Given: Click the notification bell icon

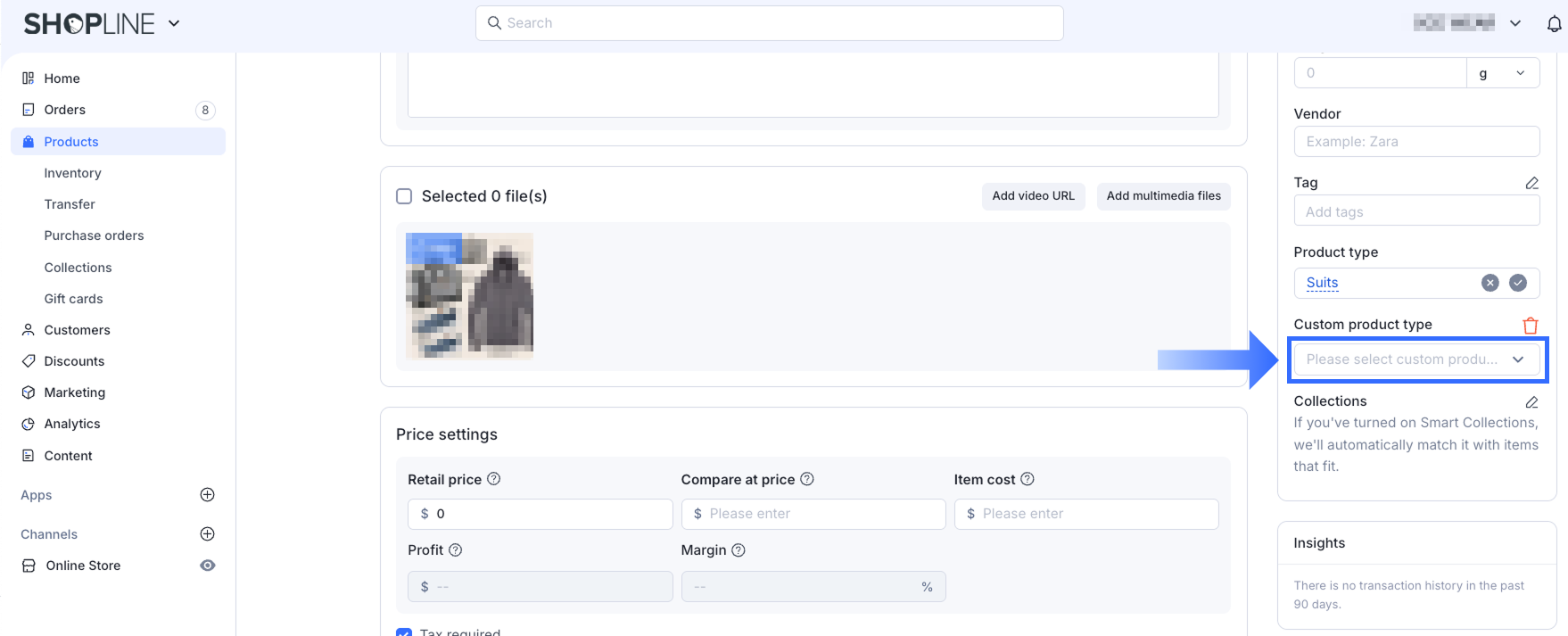Looking at the screenshot, I should pyautogui.click(x=1554, y=24).
